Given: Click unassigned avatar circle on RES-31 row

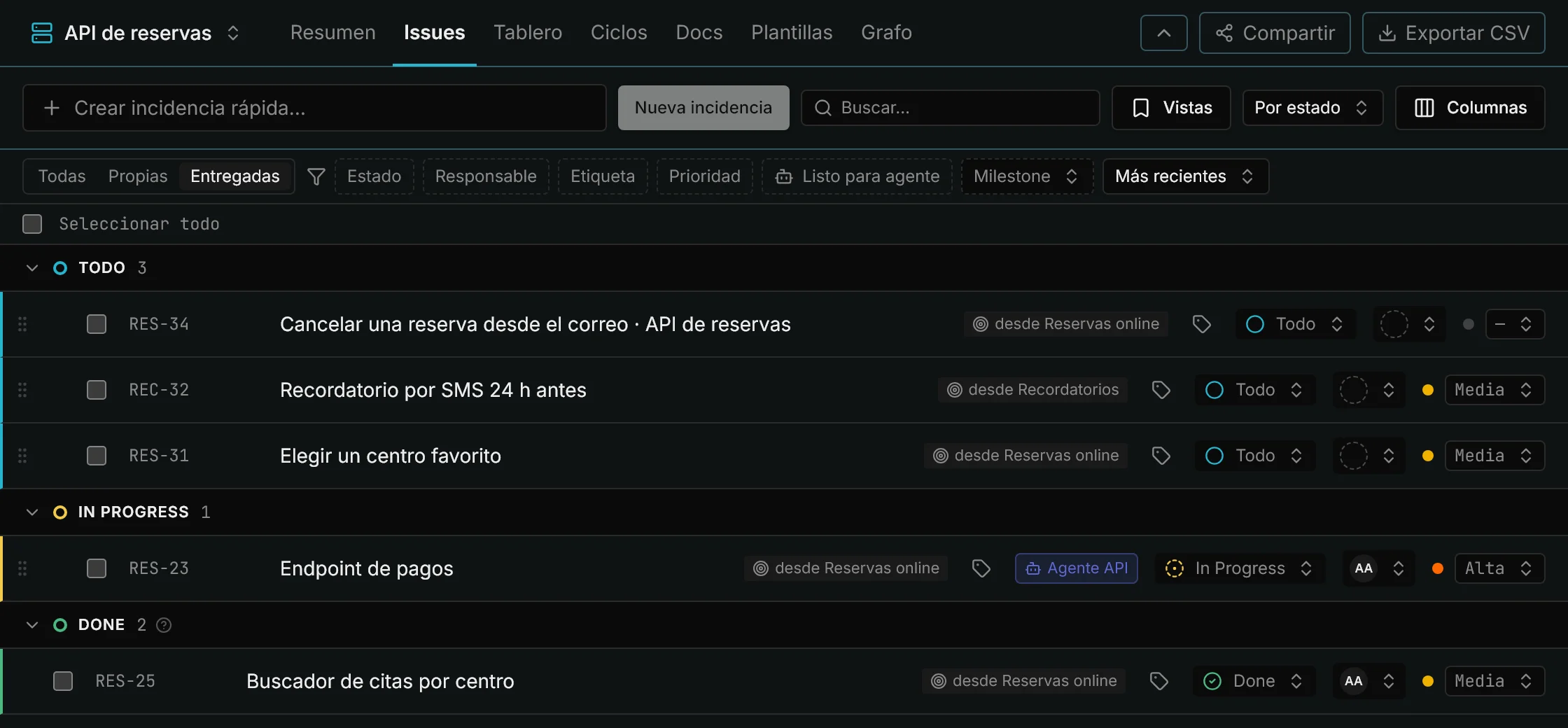Looking at the screenshot, I should click(1353, 456).
